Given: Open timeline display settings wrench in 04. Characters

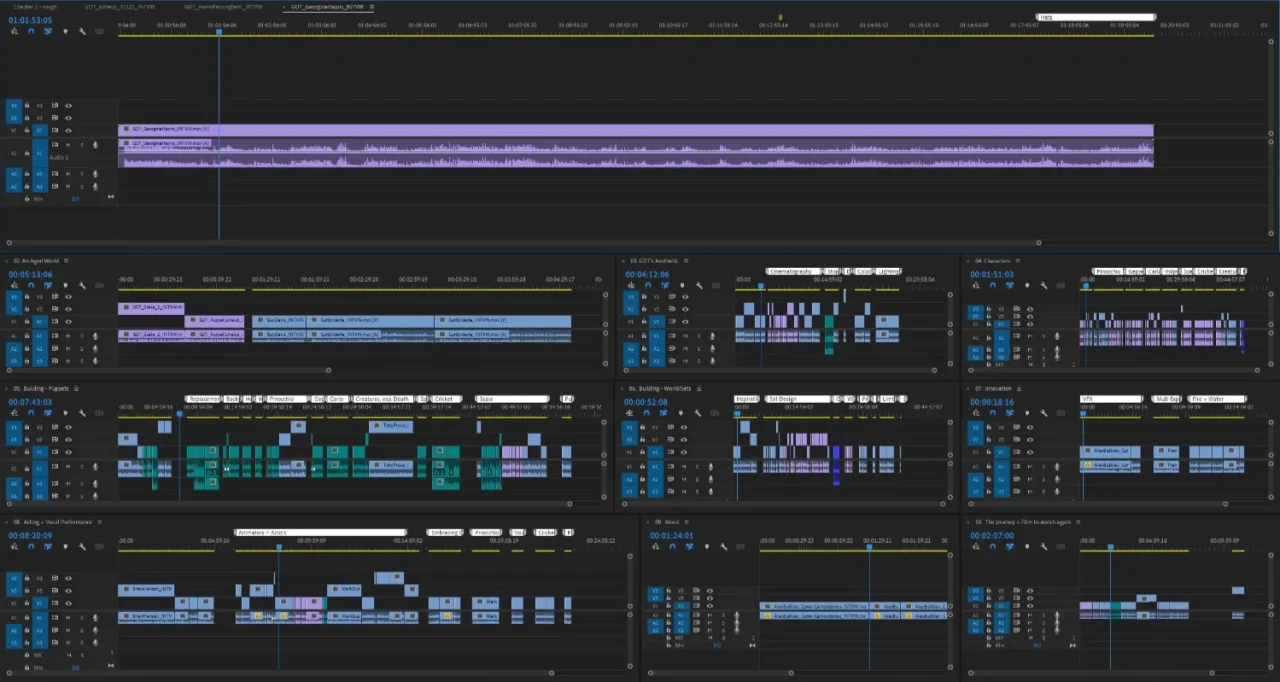Looking at the screenshot, I should (1043, 285).
